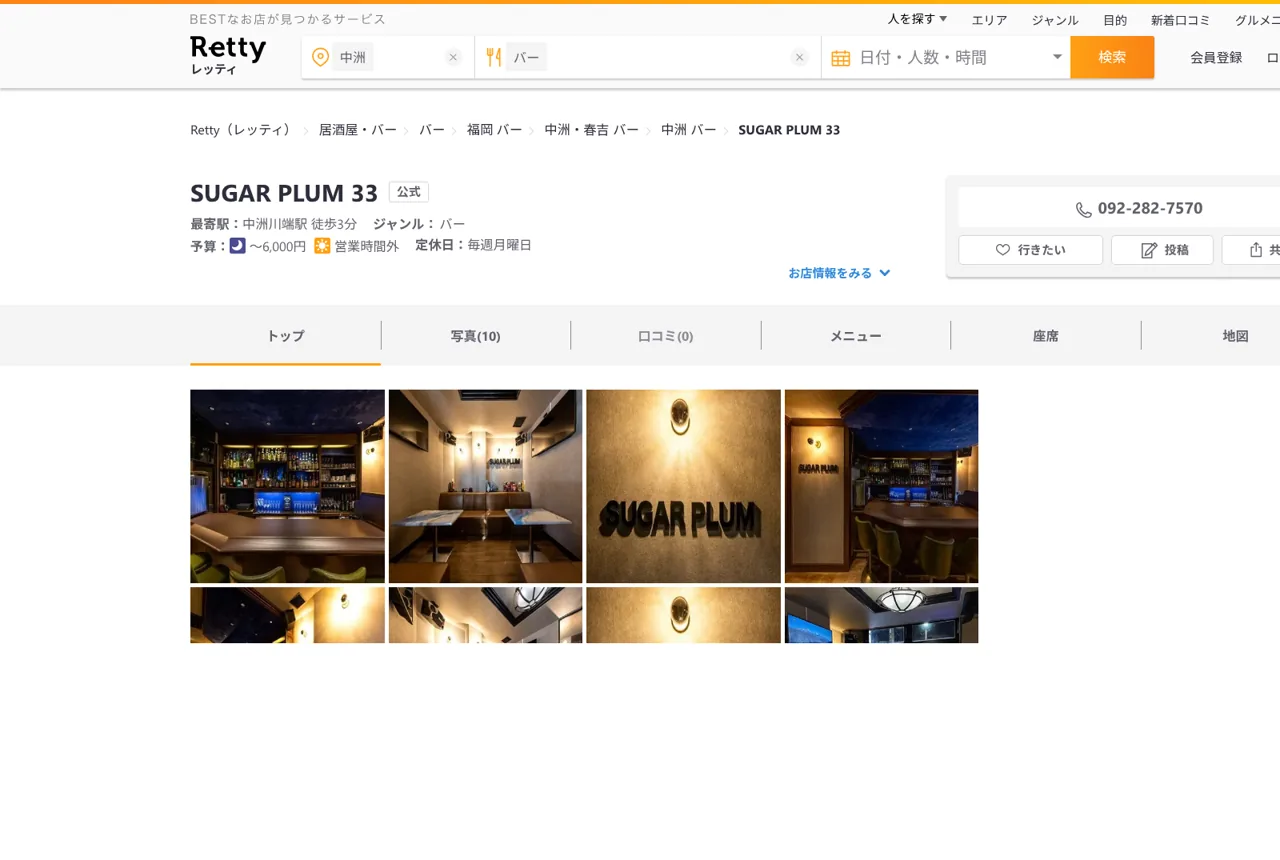This screenshot has height=860, width=1280.
Task: Click the fork and knife genre icon
Action: click(x=493, y=57)
